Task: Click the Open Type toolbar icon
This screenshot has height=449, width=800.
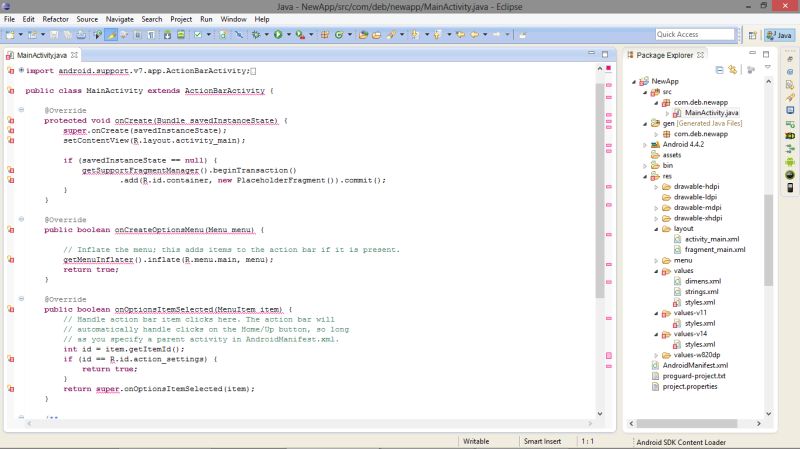Action: click(363, 35)
